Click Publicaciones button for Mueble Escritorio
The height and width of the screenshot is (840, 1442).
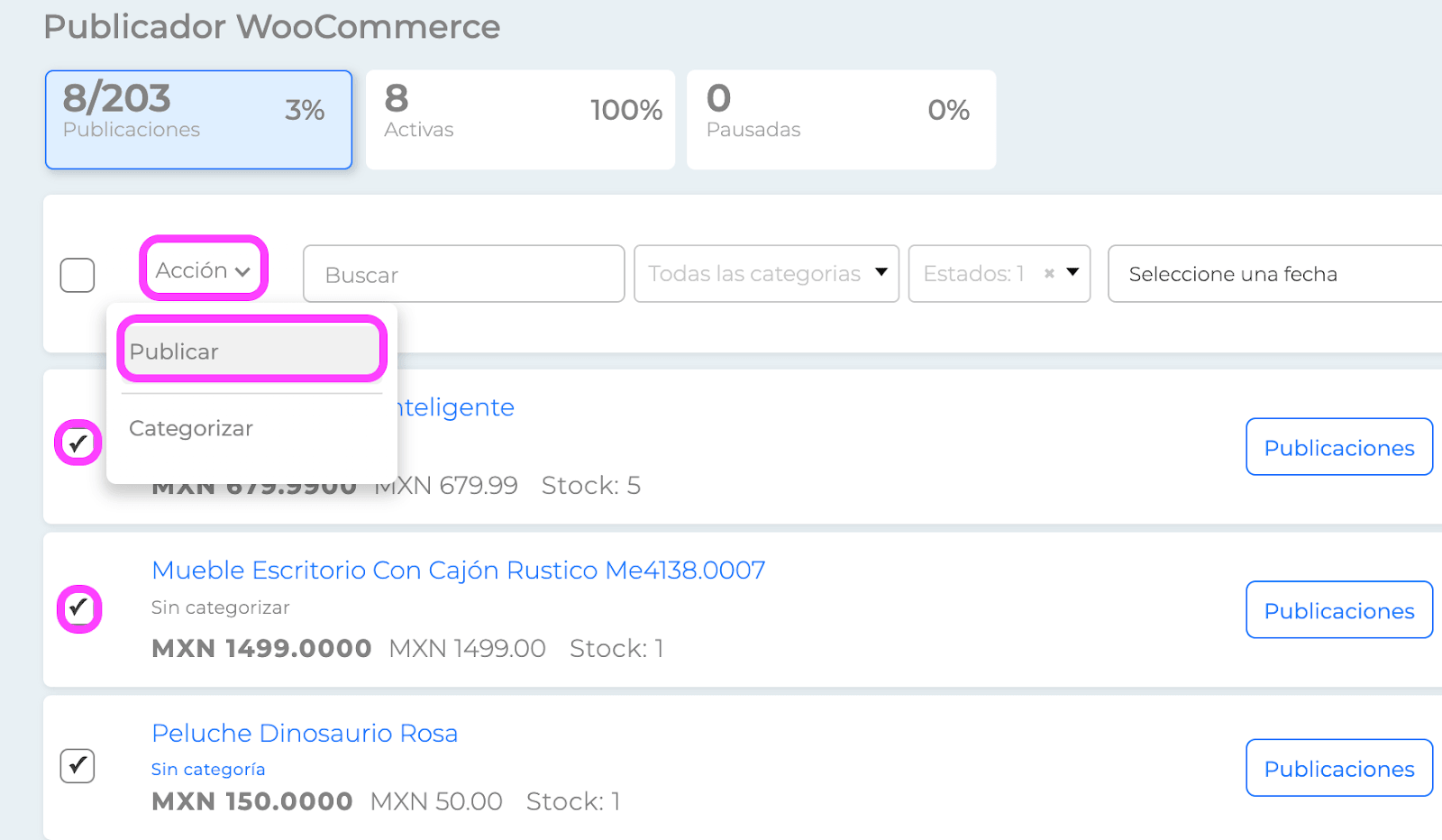point(1339,610)
